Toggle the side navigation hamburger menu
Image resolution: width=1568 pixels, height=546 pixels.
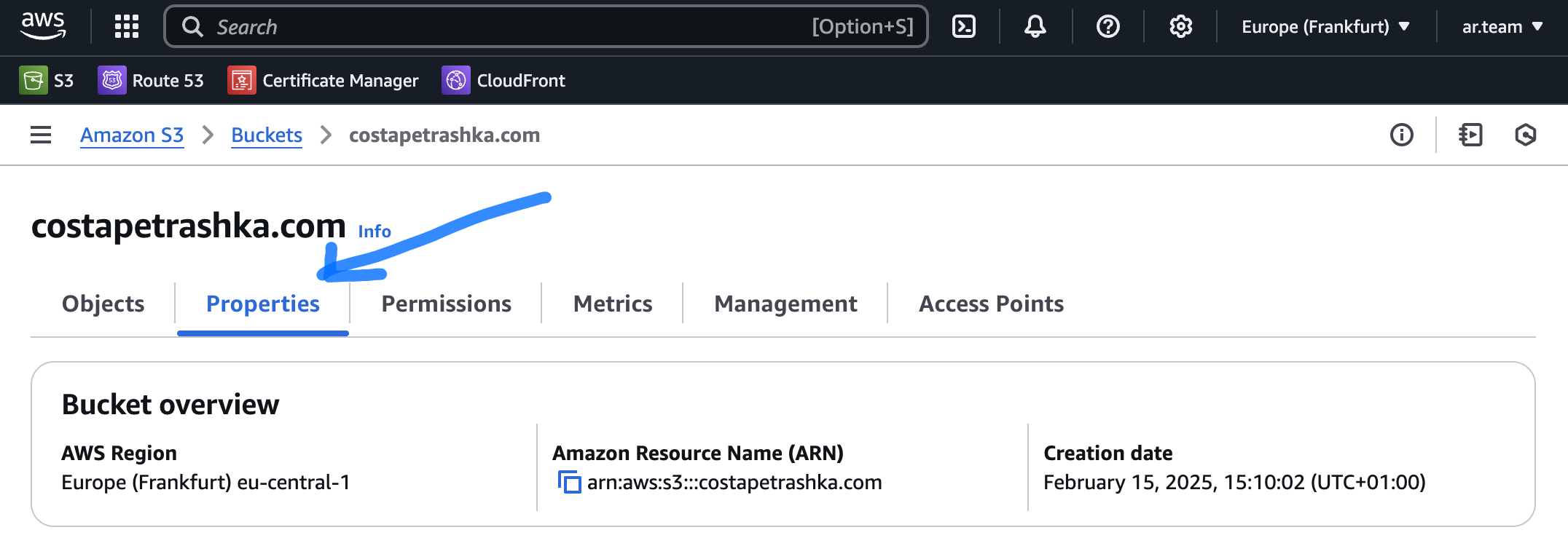41,135
